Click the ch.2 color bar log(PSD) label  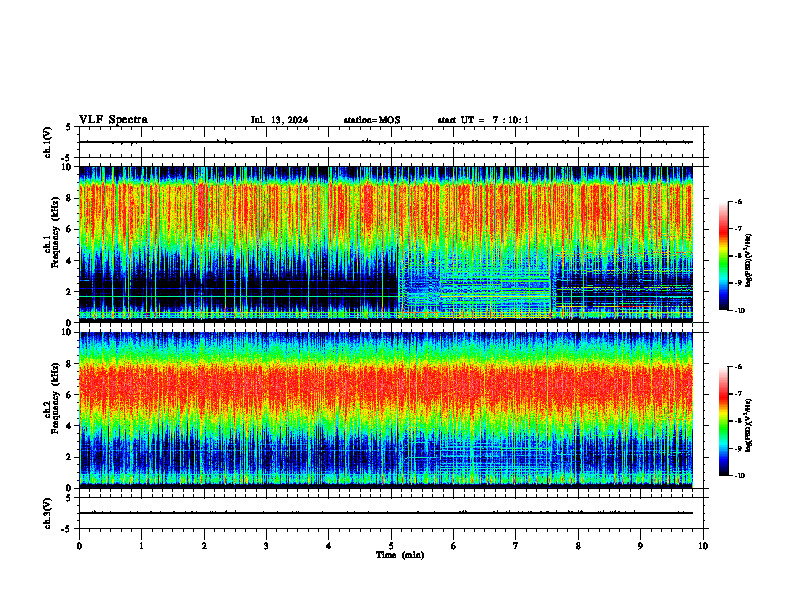(x=749, y=425)
